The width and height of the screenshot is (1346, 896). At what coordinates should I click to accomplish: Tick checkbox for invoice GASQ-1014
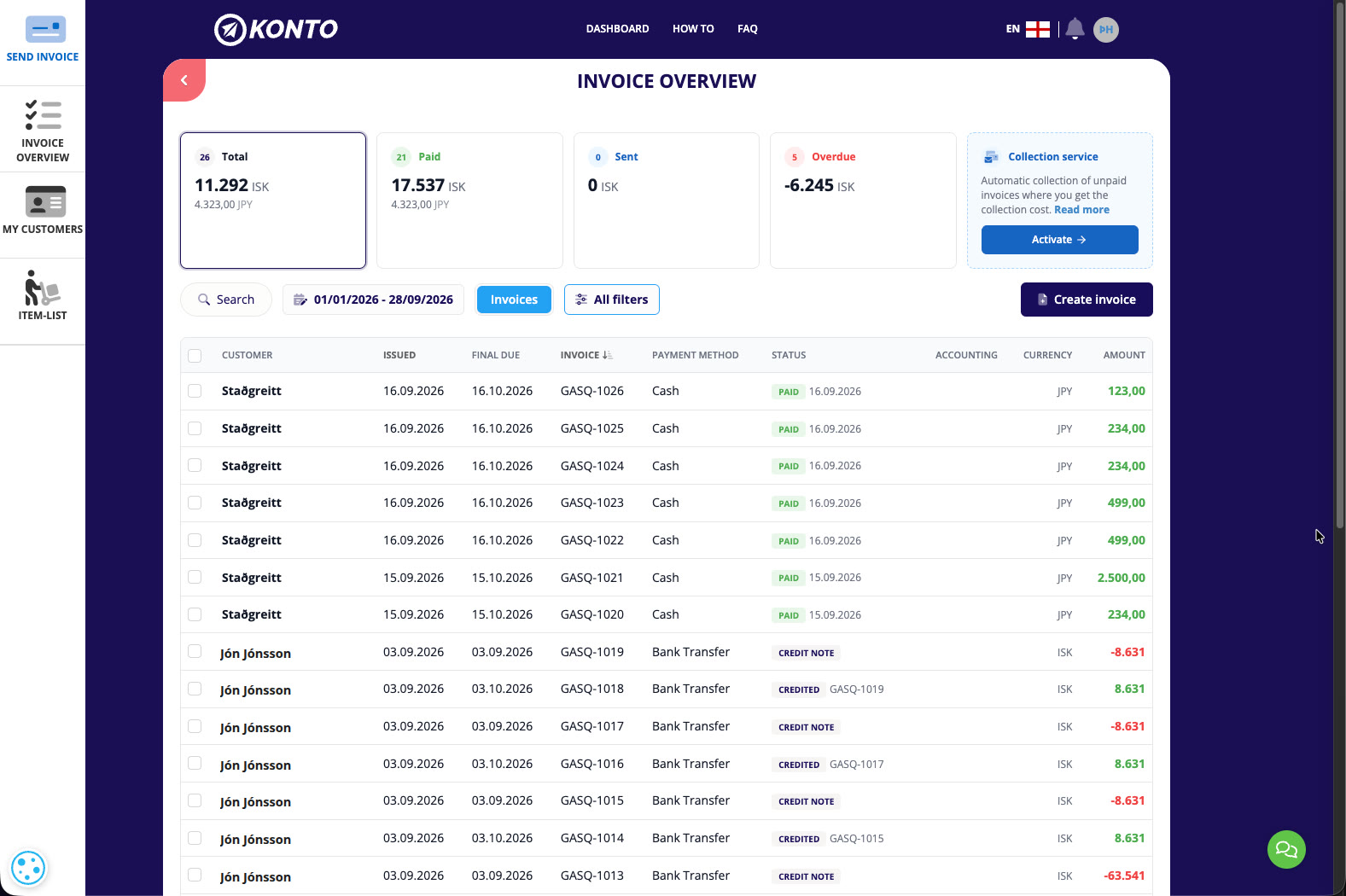(195, 838)
